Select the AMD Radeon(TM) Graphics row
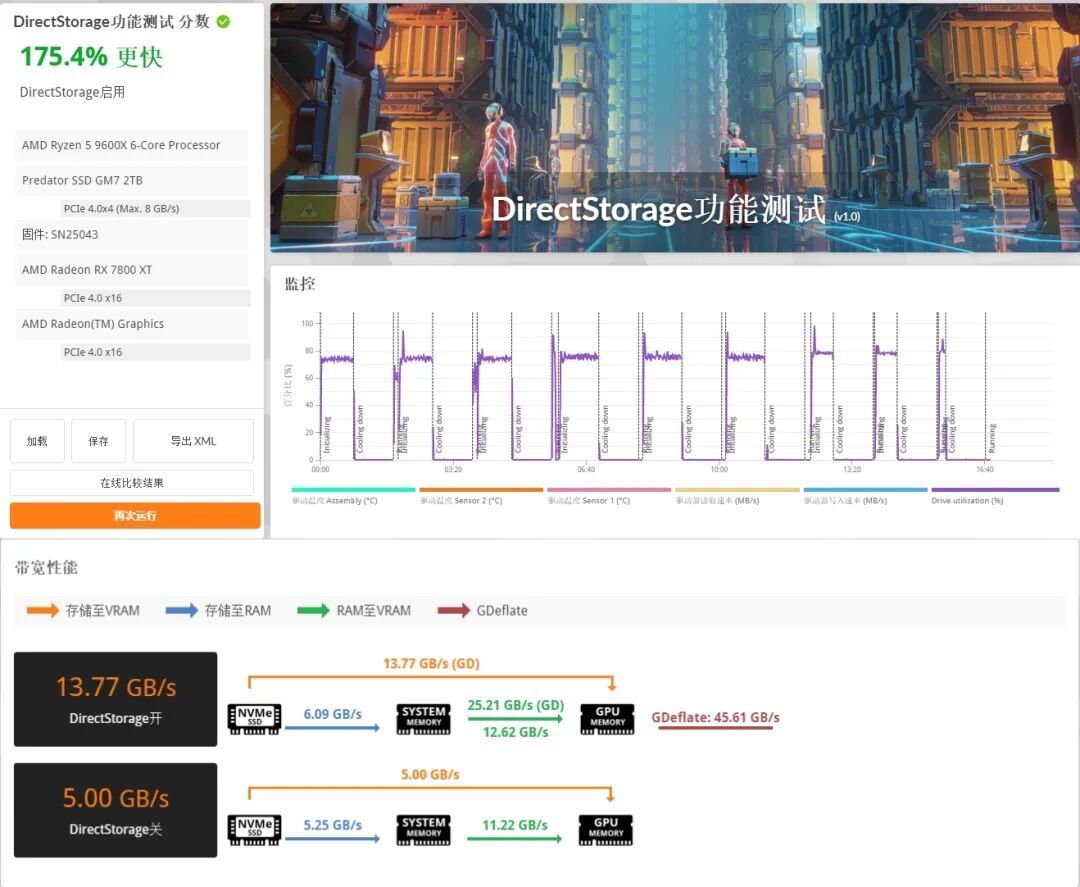This screenshot has height=887, width=1080. (x=132, y=324)
